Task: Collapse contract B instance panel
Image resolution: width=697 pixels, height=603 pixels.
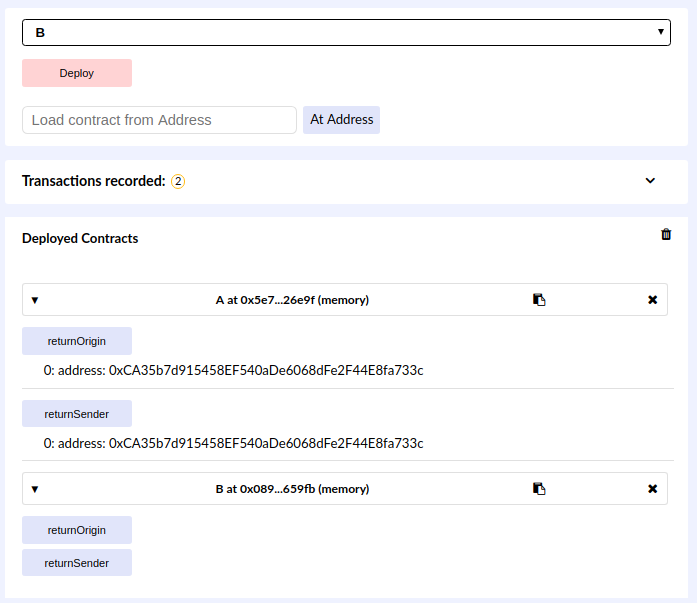Action: point(34,489)
